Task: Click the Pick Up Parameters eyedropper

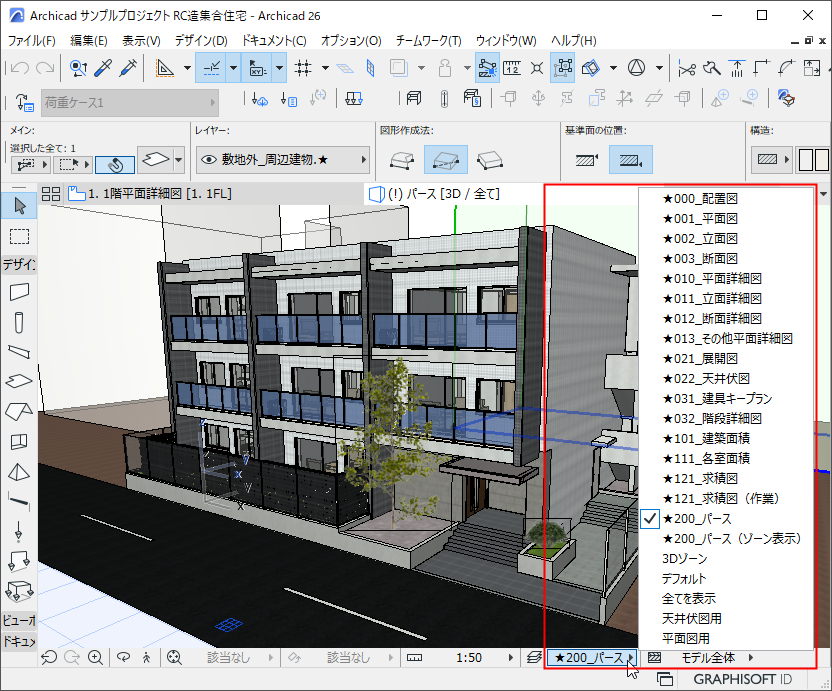Action: [104, 68]
